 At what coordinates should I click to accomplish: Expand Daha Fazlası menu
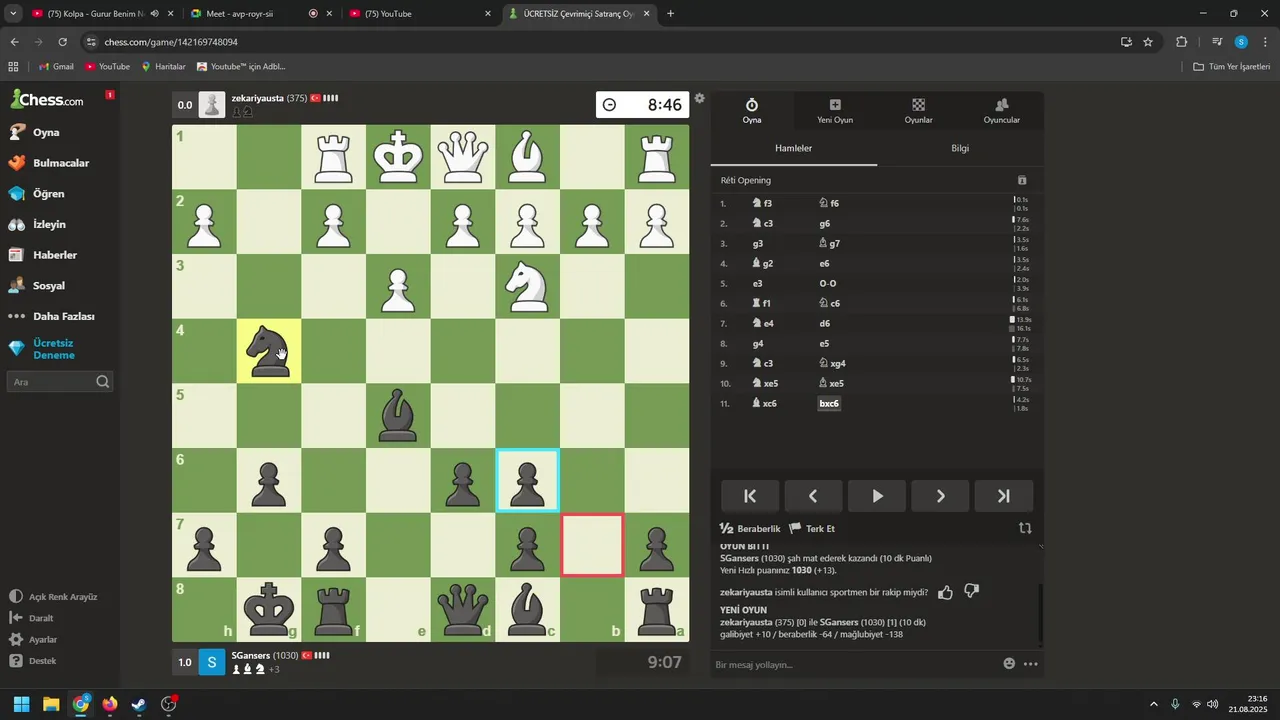(x=60, y=316)
